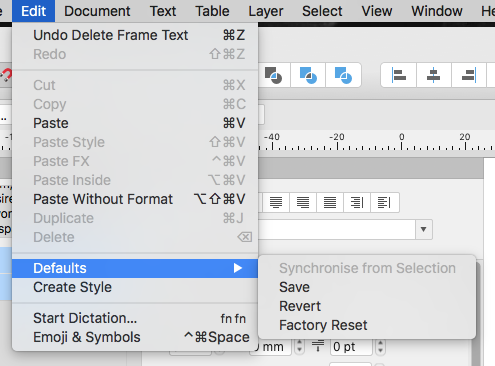Click the Align Right toolbar icon
This screenshot has width=495, height=366.
tap(468, 75)
